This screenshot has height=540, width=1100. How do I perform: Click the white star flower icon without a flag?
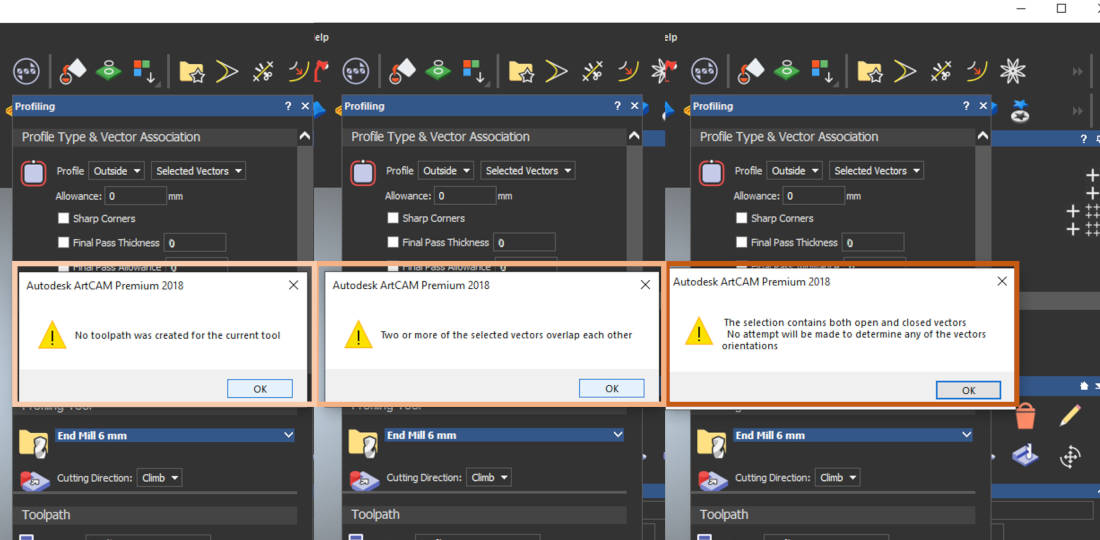pyautogui.click(x=1012, y=70)
